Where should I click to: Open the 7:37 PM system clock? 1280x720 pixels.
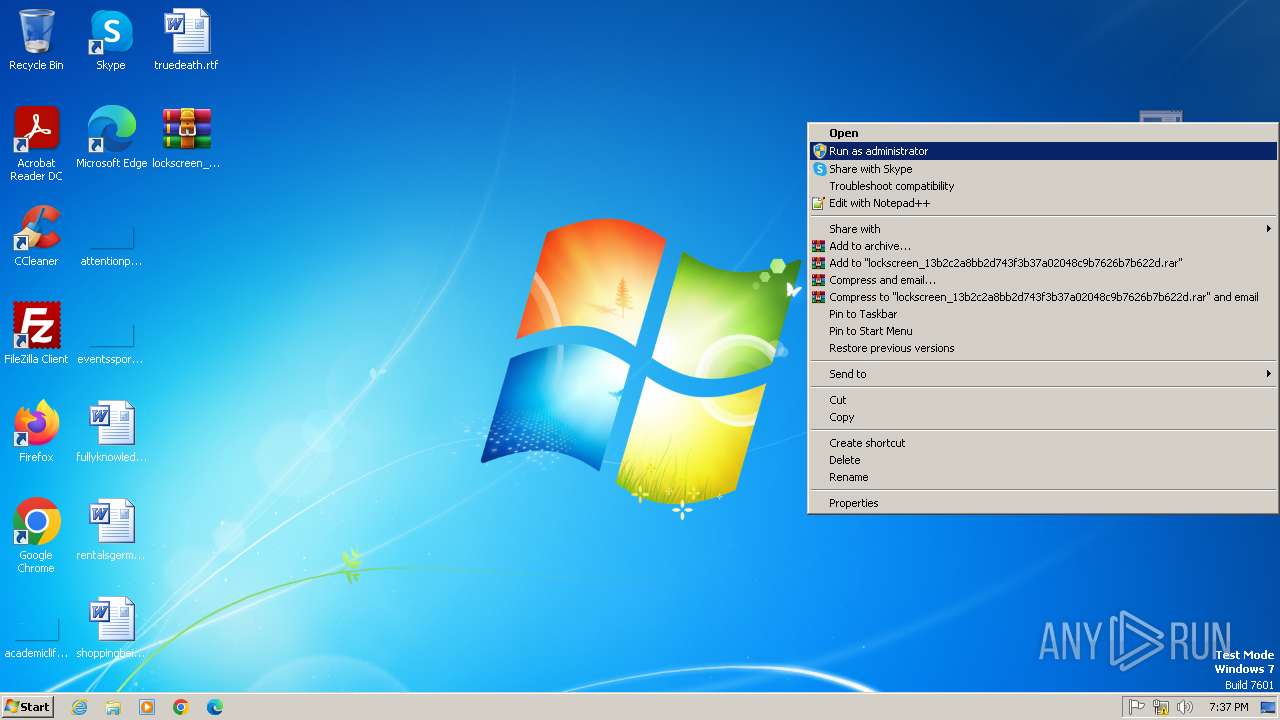1228,707
